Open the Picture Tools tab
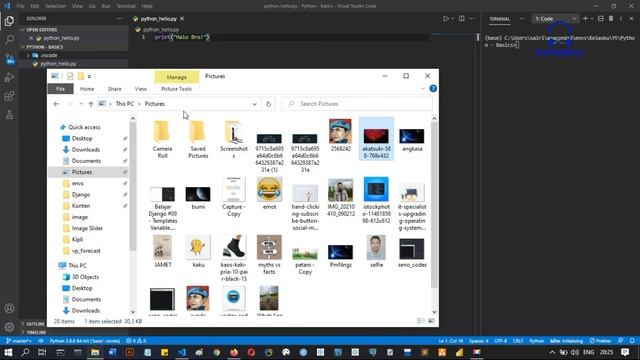This screenshot has width=640, height=360. 176,89
